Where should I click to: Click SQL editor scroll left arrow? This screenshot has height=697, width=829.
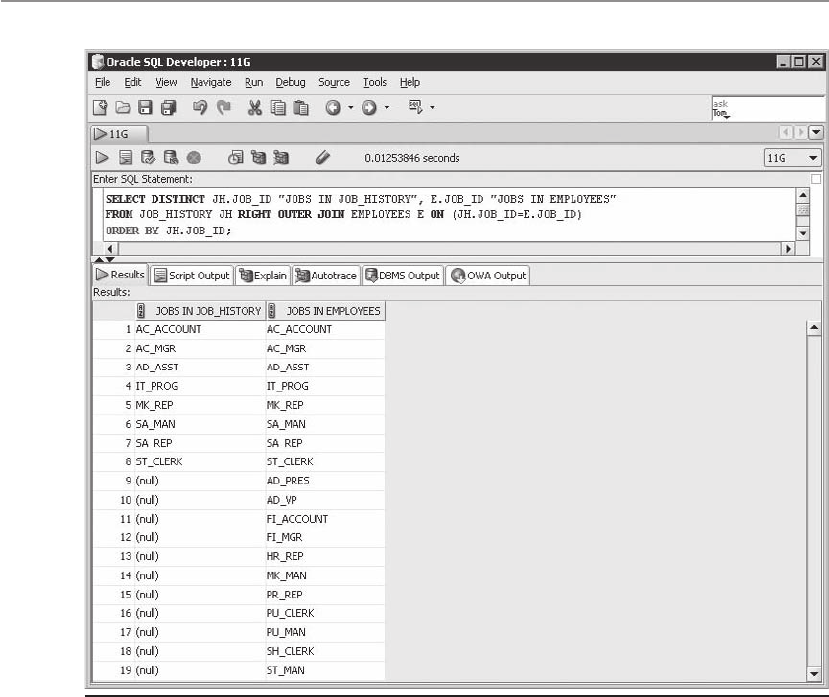(110, 249)
